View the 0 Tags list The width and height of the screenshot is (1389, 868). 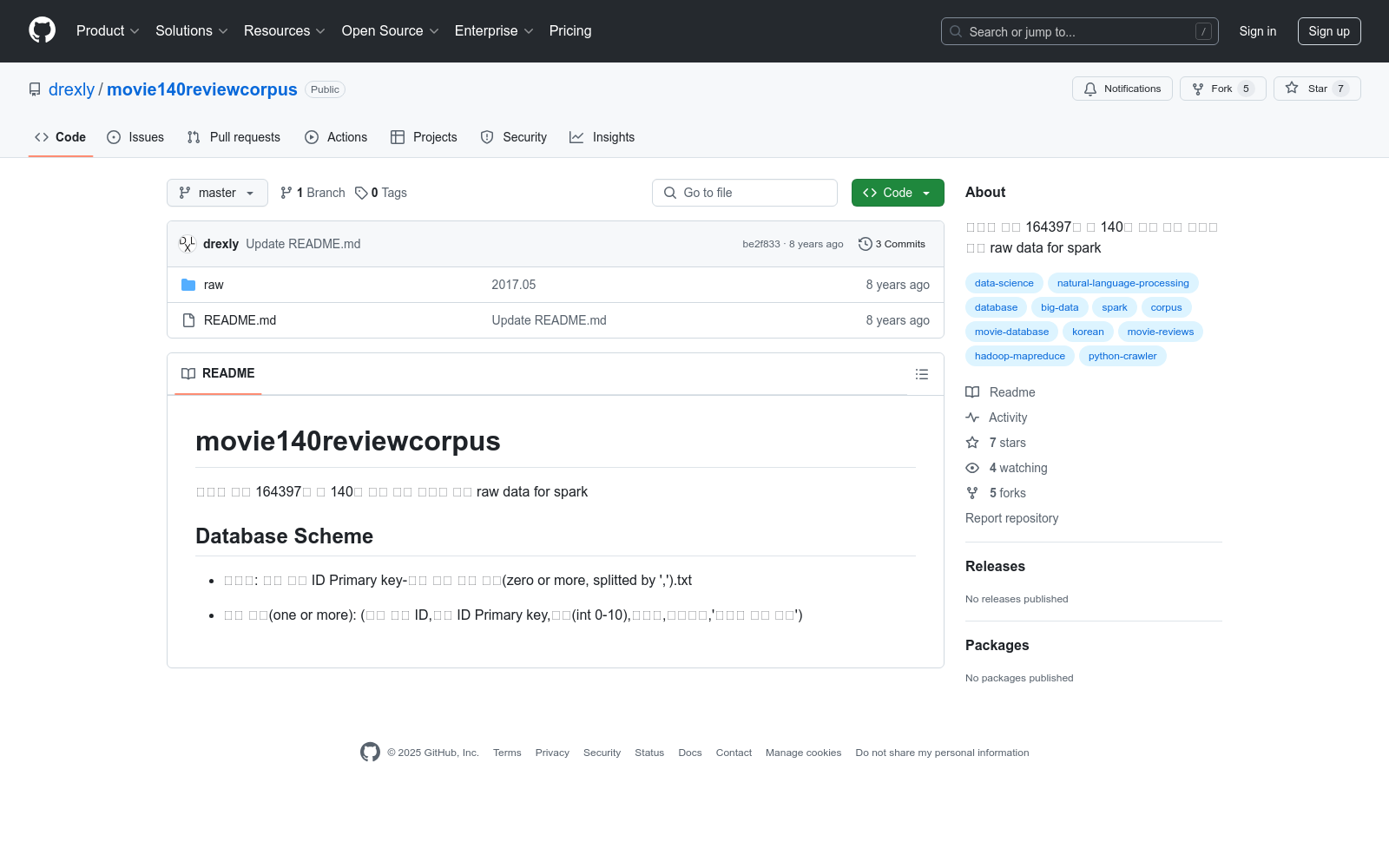point(381,193)
